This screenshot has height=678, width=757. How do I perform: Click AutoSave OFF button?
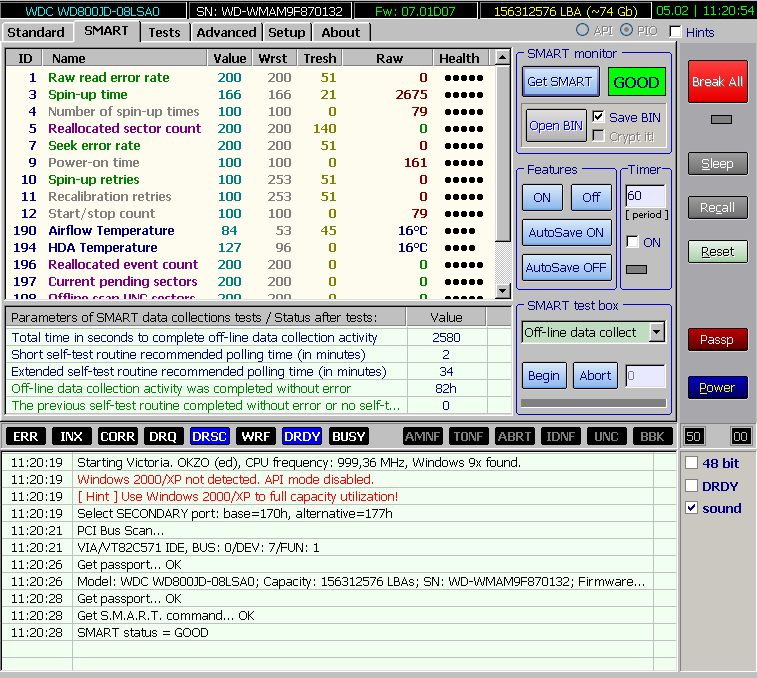tap(566, 268)
